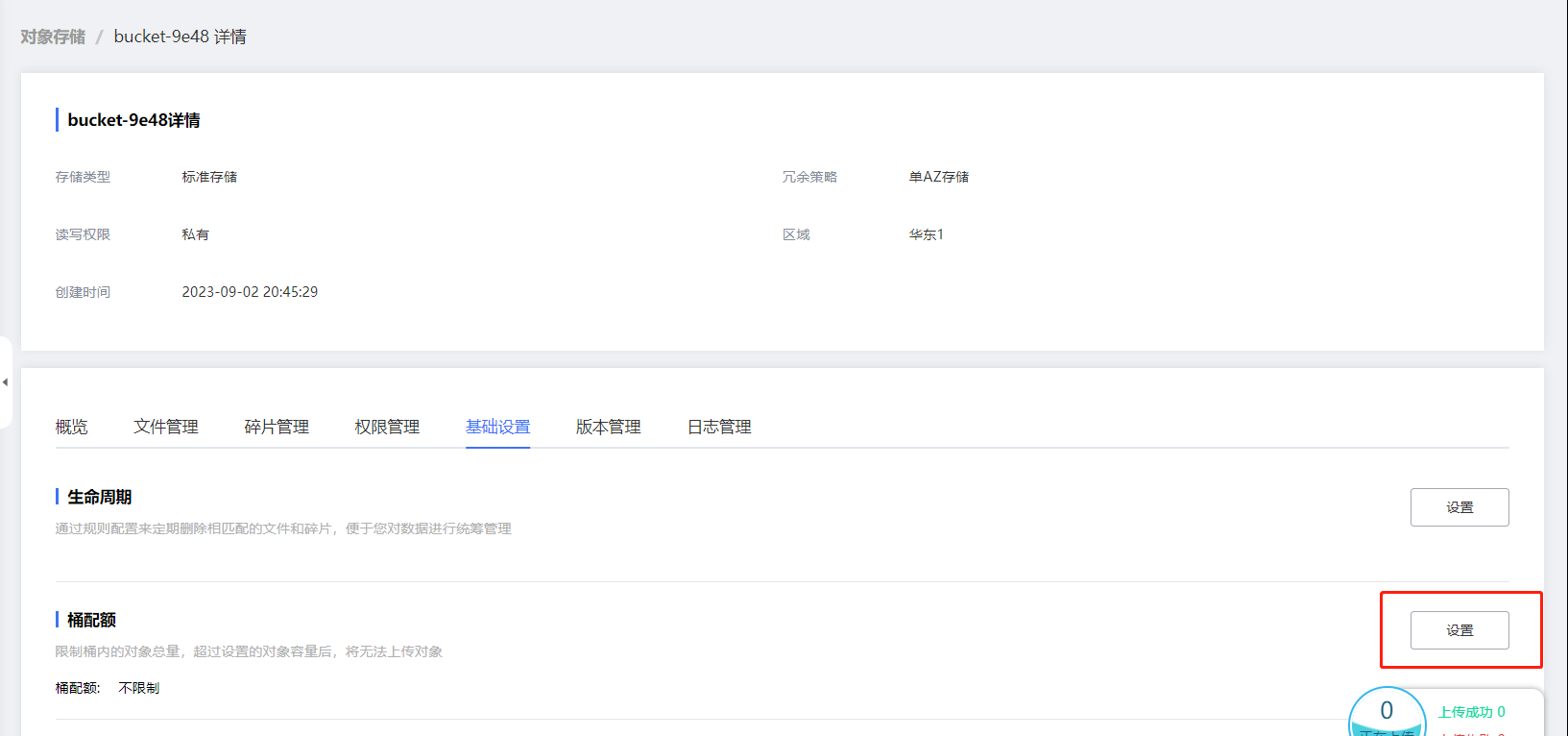
Task: Click the 桶配额 不限制 value
Action: (139, 688)
